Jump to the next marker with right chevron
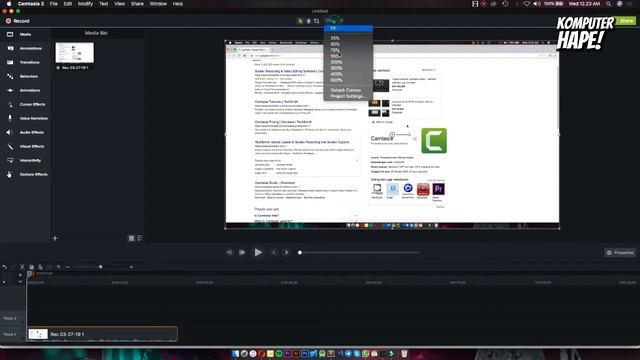The width and height of the screenshot is (640, 360). point(286,252)
